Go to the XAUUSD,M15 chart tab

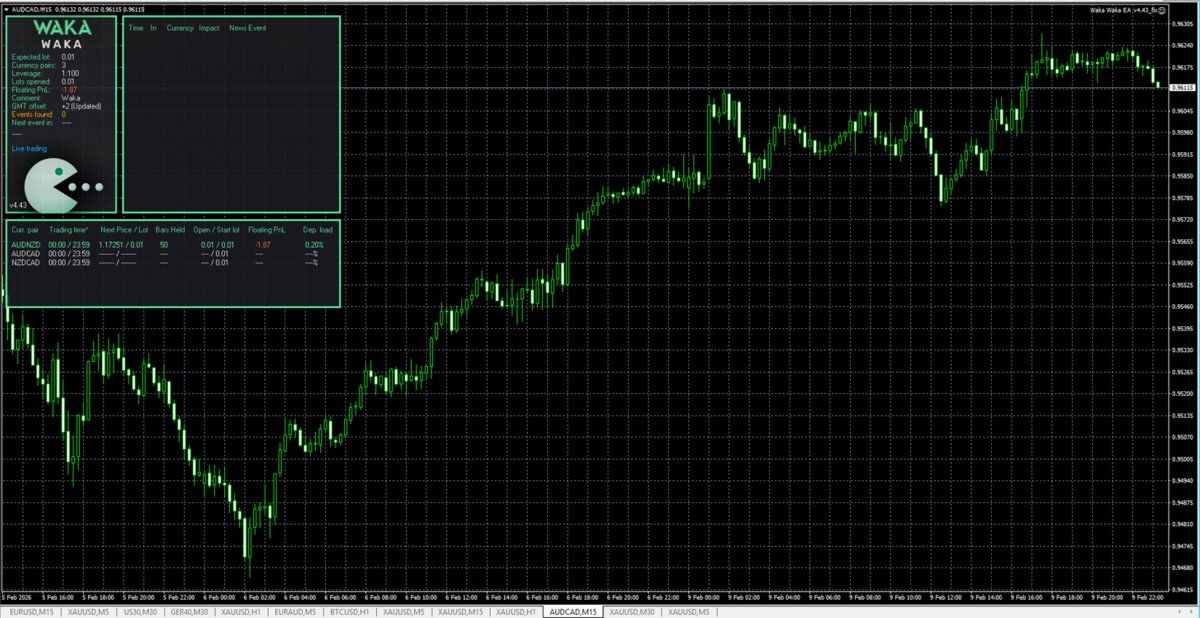point(461,611)
